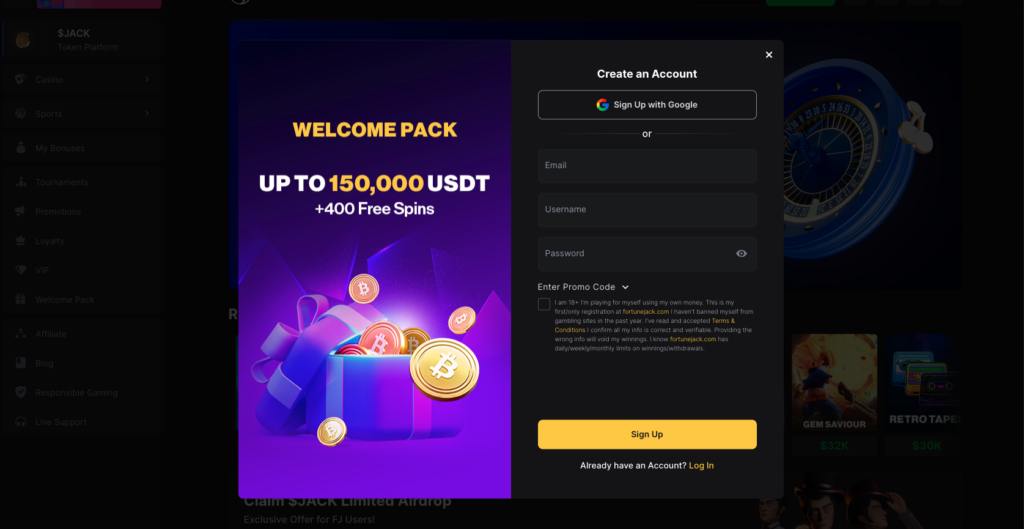Image resolution: width=1024 pixels, height=529 pixels.
Task: Expand the Enter Promo Code chevron
Action: tap(625, 287)
